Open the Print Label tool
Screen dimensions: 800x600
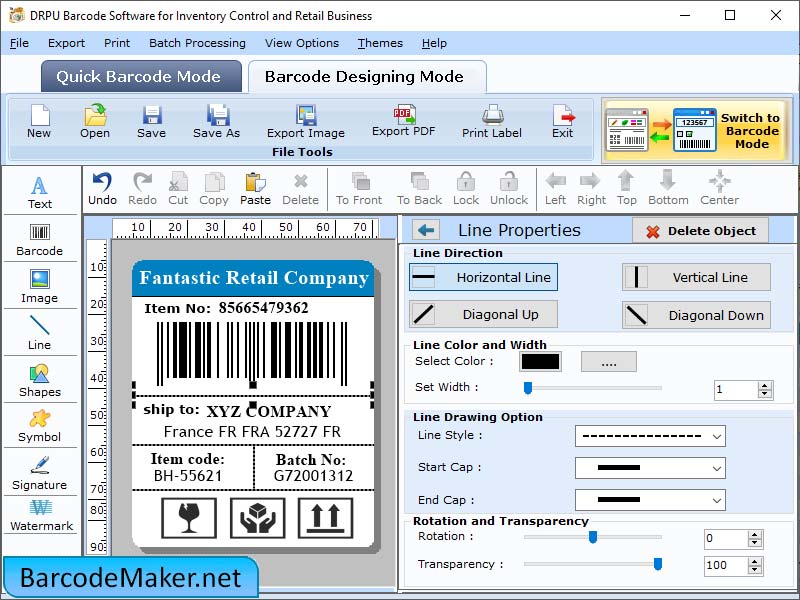(491, 122)
